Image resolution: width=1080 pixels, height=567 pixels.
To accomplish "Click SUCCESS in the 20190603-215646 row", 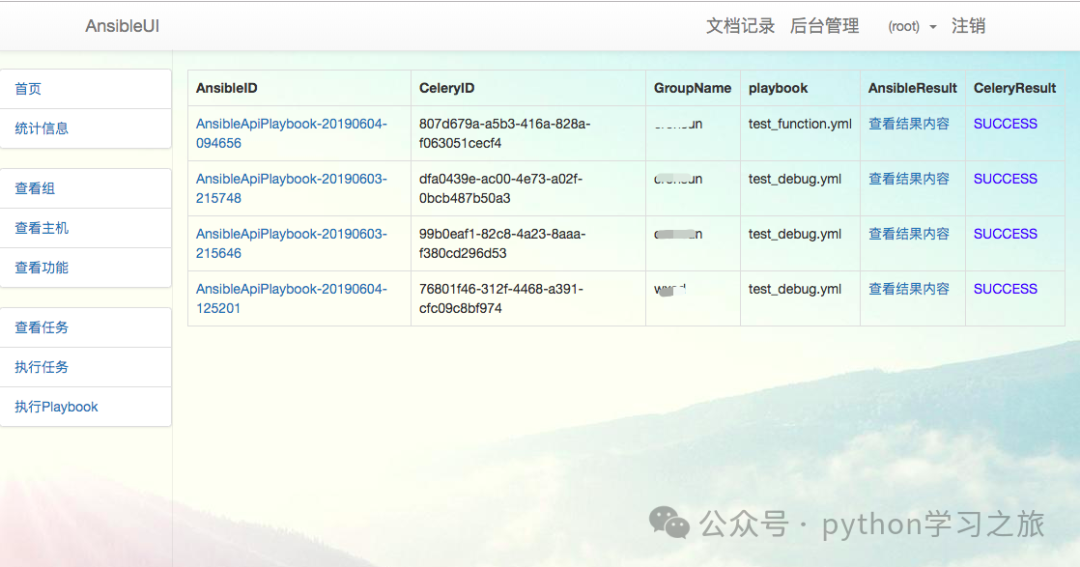I will coord(1005,234).
